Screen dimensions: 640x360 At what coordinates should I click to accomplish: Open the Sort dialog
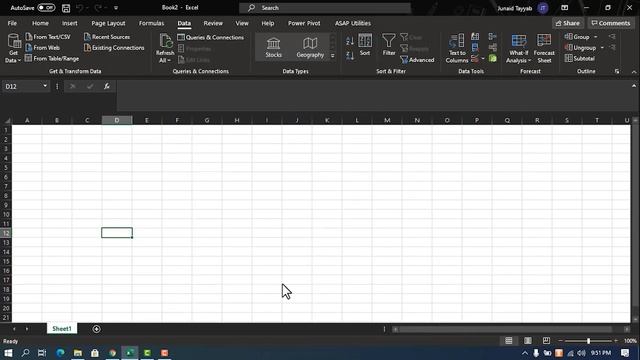pyautogui.click(x=365, y=45)
